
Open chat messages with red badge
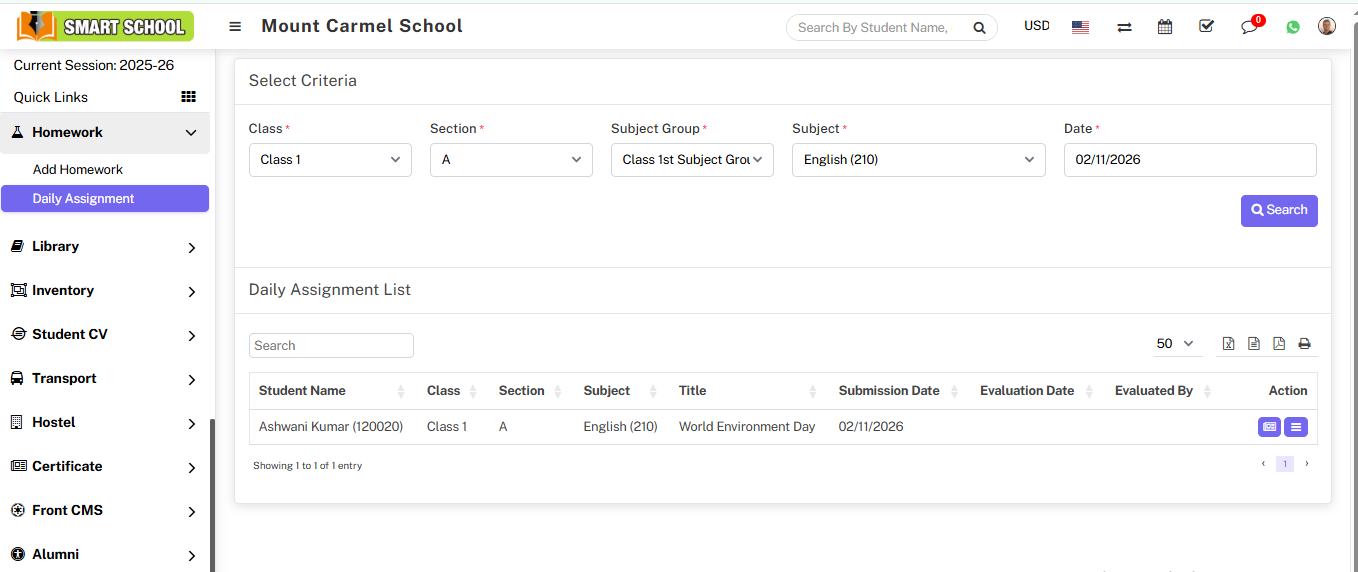click(1250, 27)
